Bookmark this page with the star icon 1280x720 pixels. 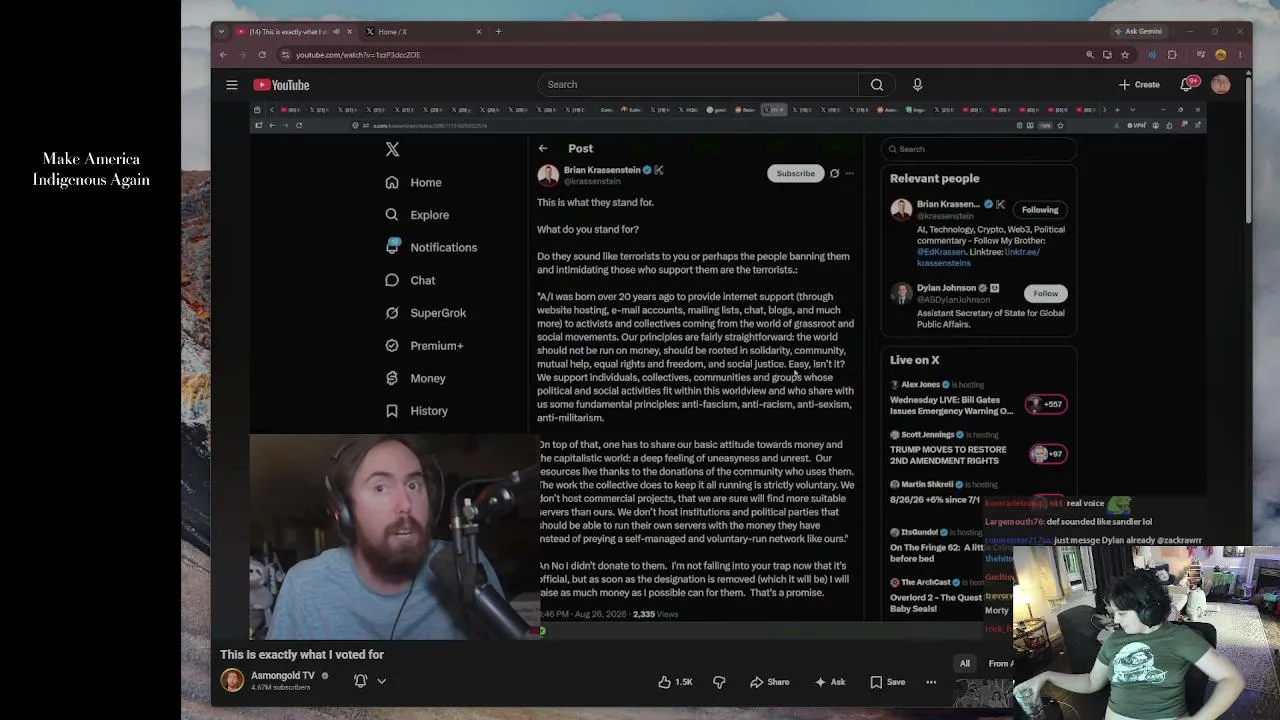pyautogui.click(x=1125, y=55)
